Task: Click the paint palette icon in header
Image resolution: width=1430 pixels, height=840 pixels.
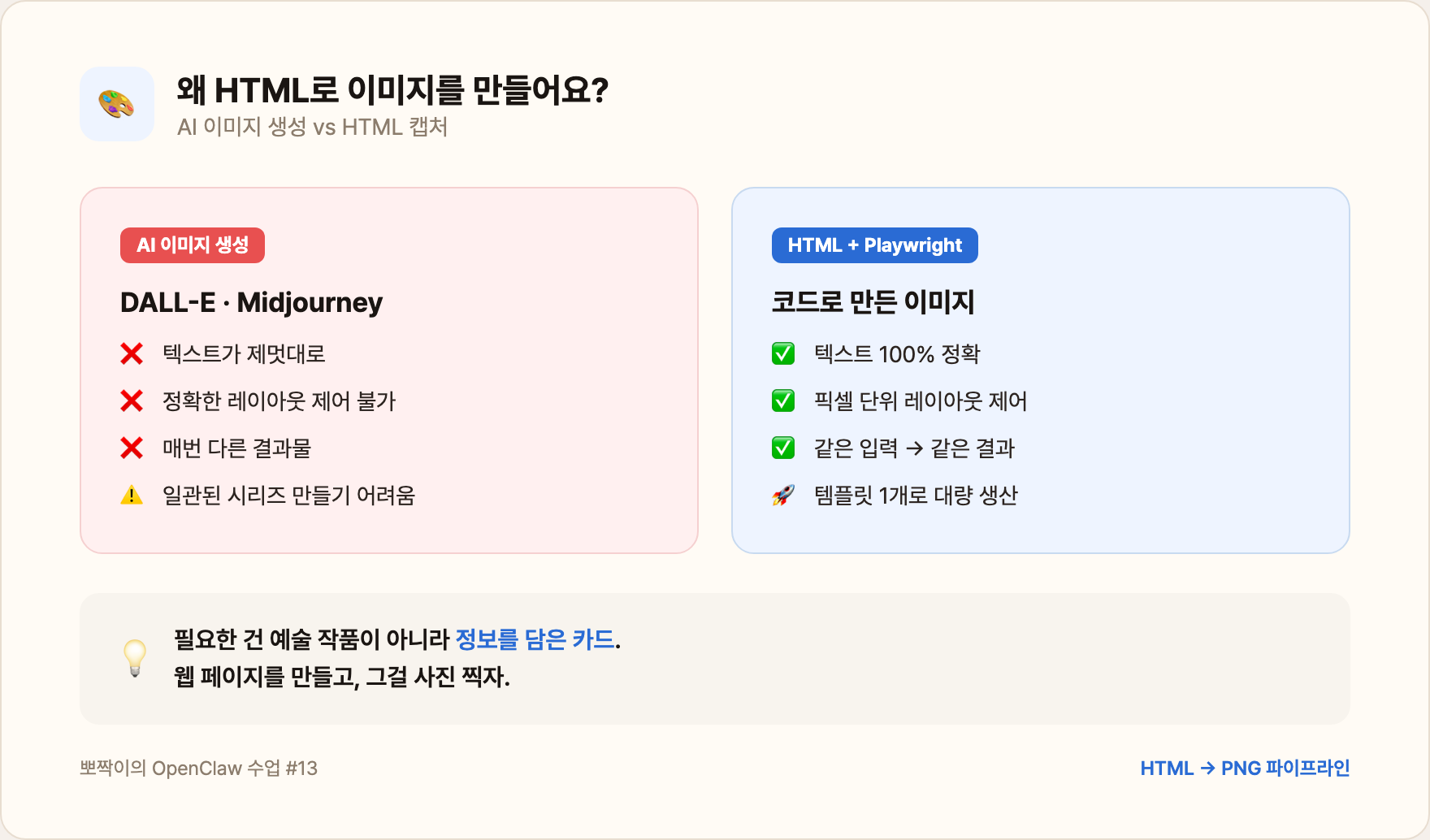Action: coord(116,104)
